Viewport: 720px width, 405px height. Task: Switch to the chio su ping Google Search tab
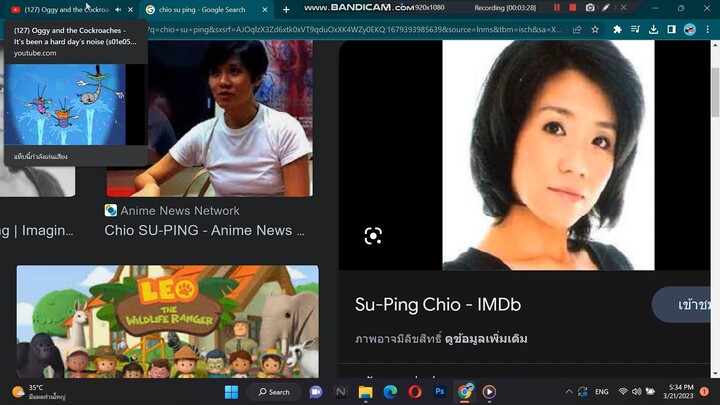202,9
